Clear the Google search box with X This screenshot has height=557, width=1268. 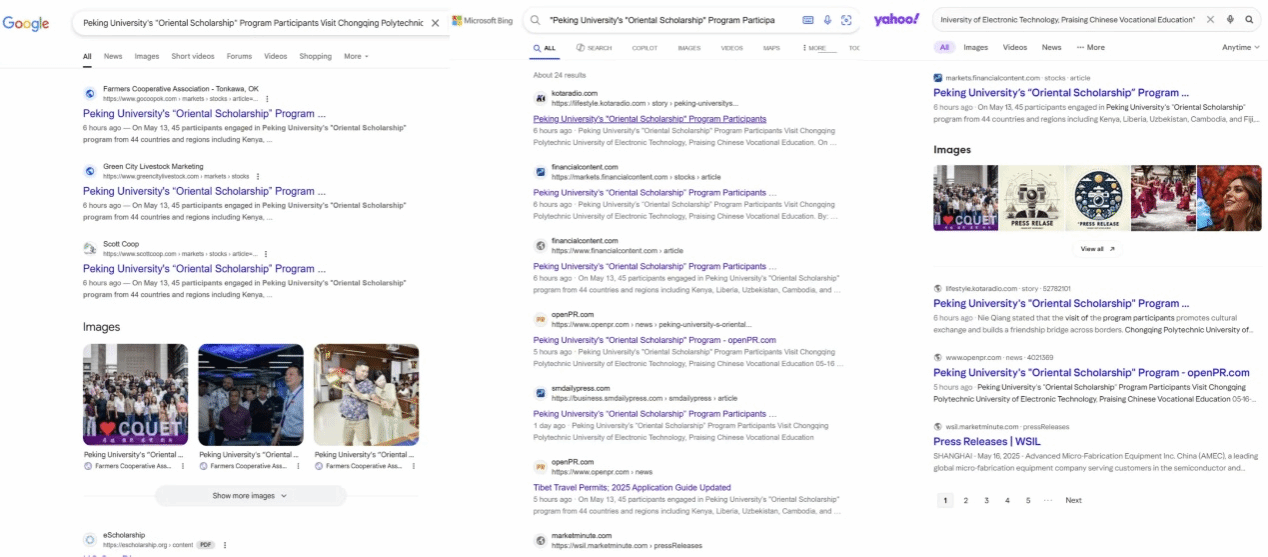(435, 22)
